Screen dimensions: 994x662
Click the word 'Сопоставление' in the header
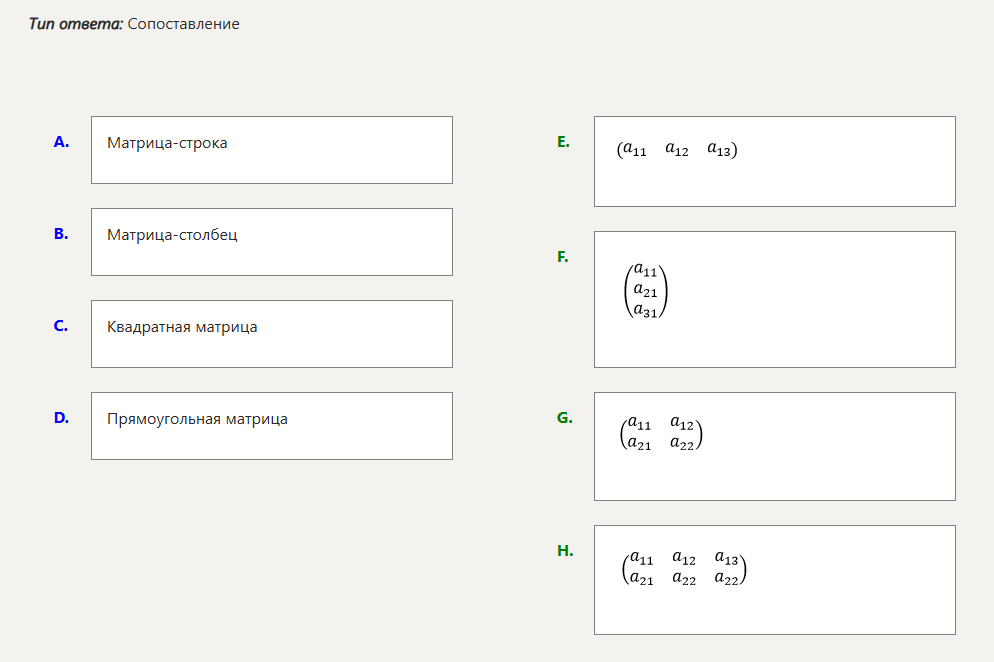[184, 24]
